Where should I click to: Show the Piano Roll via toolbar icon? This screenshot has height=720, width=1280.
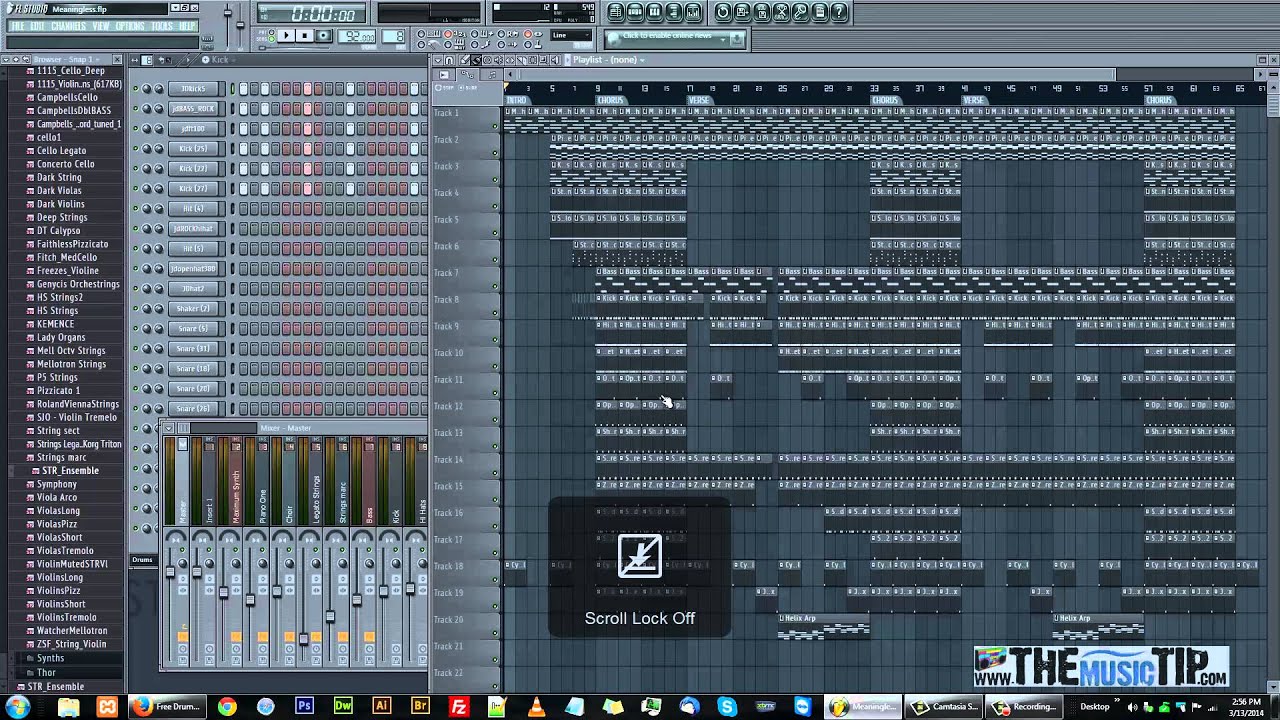point(654,12)
